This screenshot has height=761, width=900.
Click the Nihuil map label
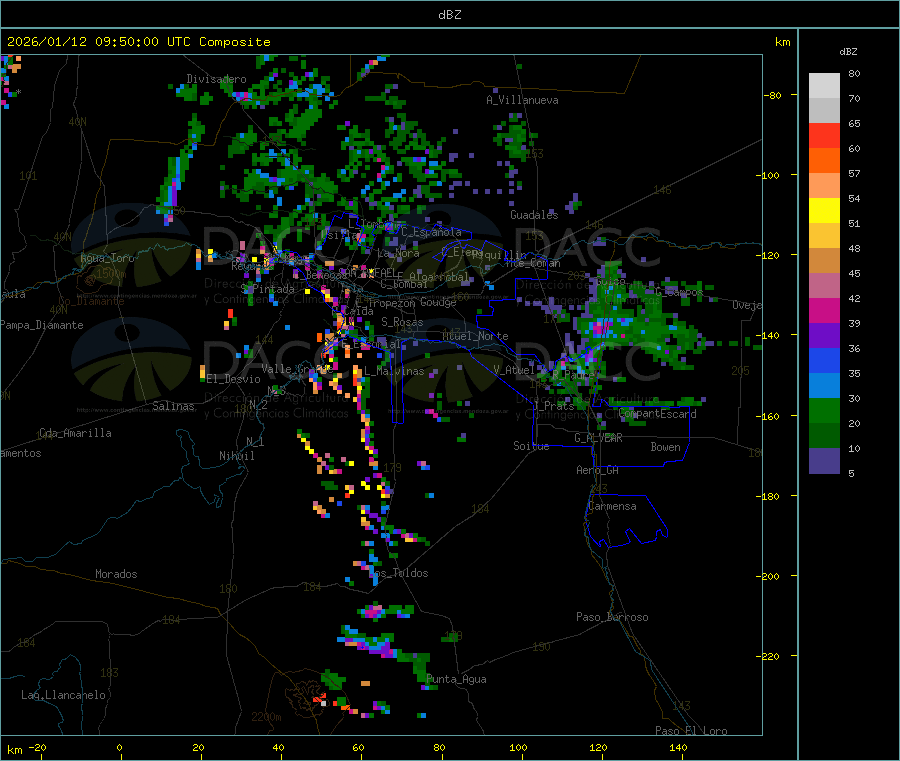(236, 456)
